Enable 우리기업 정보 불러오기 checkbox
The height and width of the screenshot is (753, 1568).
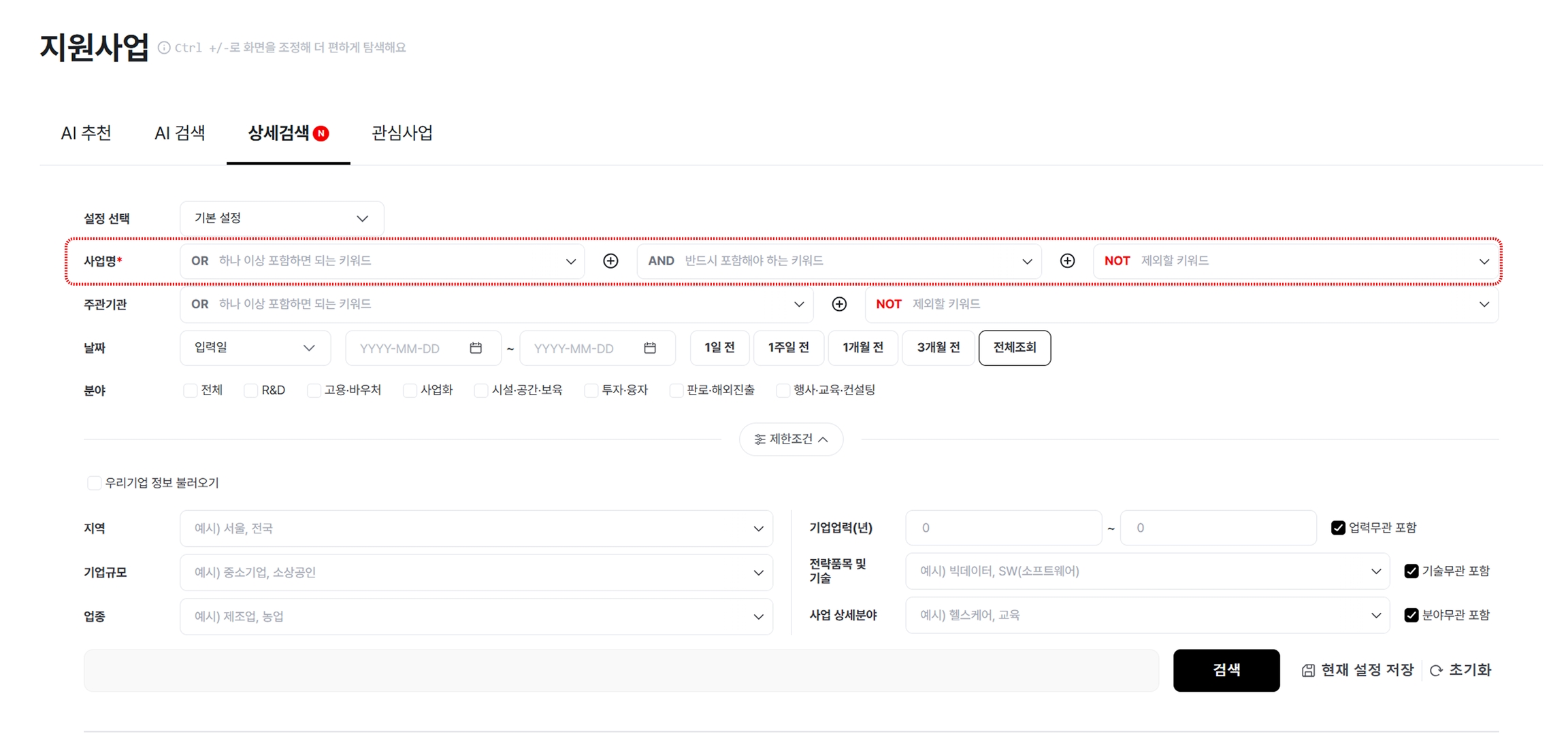[95, 483]
